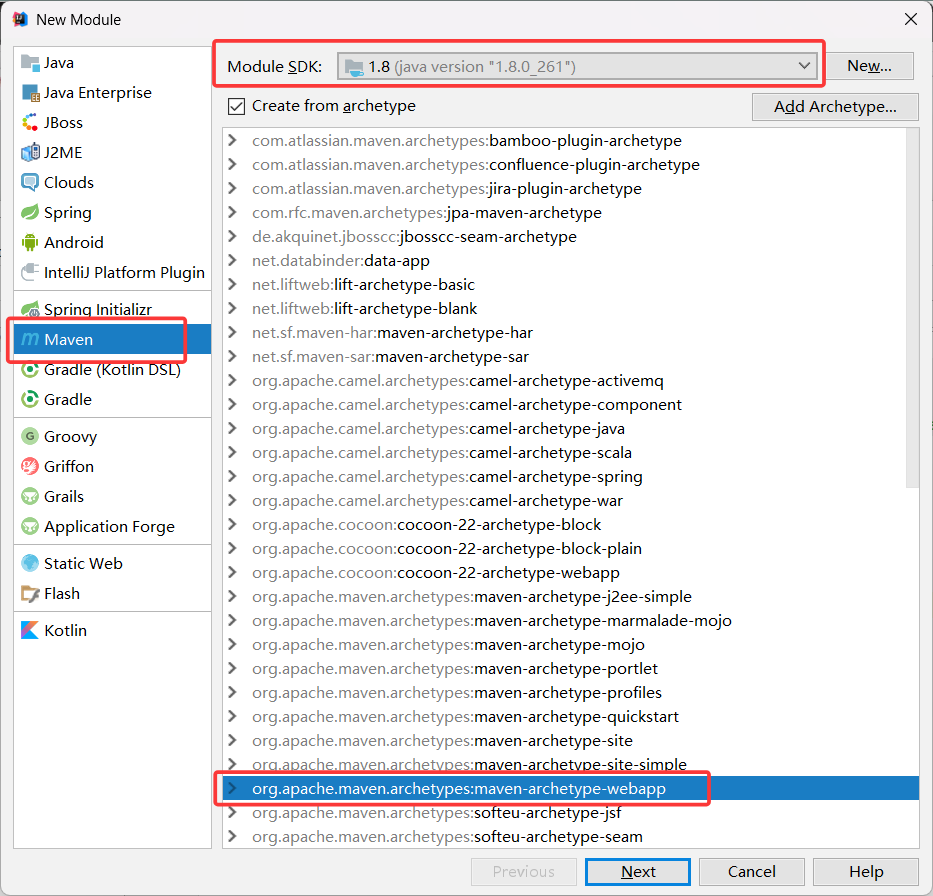Expand the camel-archetype-spring entry
The width and height of the screenshot is (933, 896).
pos(233,477)
